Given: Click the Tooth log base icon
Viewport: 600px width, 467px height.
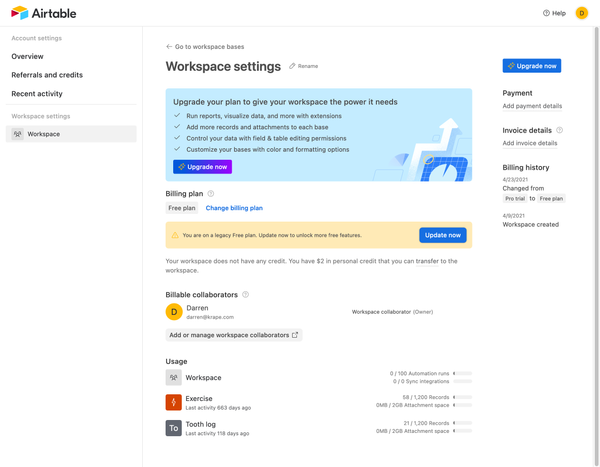Looking at the screenshot, I should click(174, 428).
